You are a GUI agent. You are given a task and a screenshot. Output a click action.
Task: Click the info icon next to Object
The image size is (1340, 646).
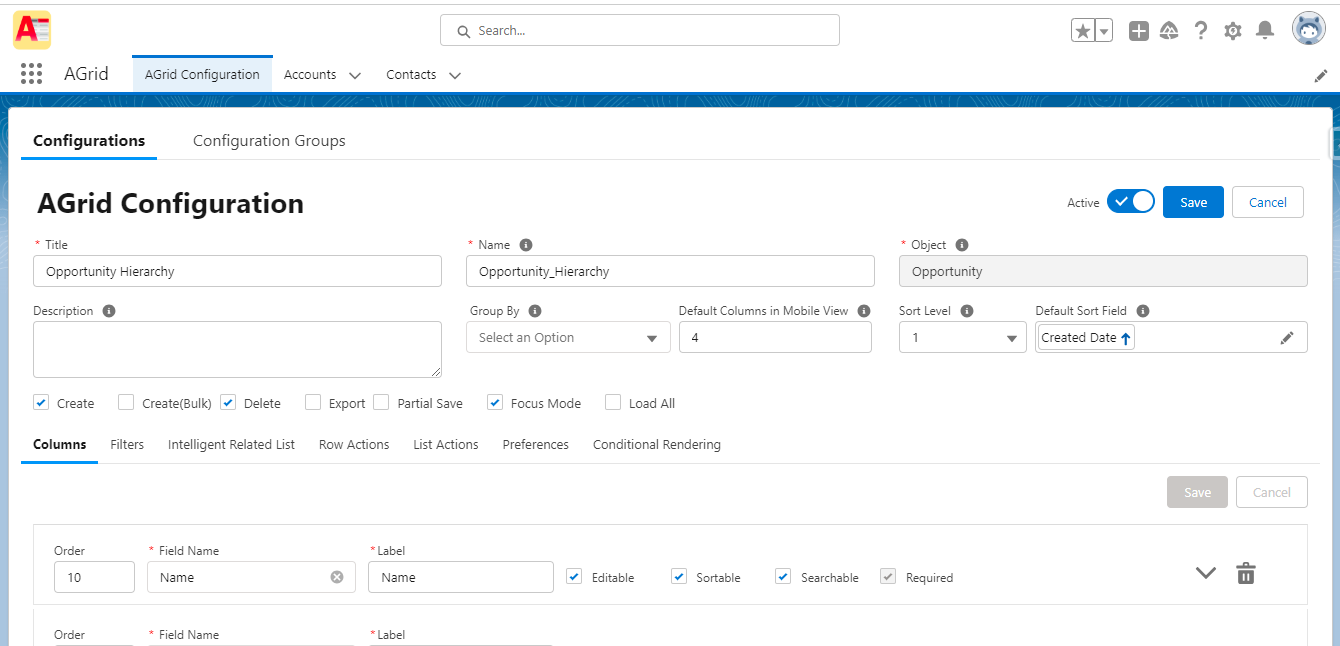click(x=962, y=245)
